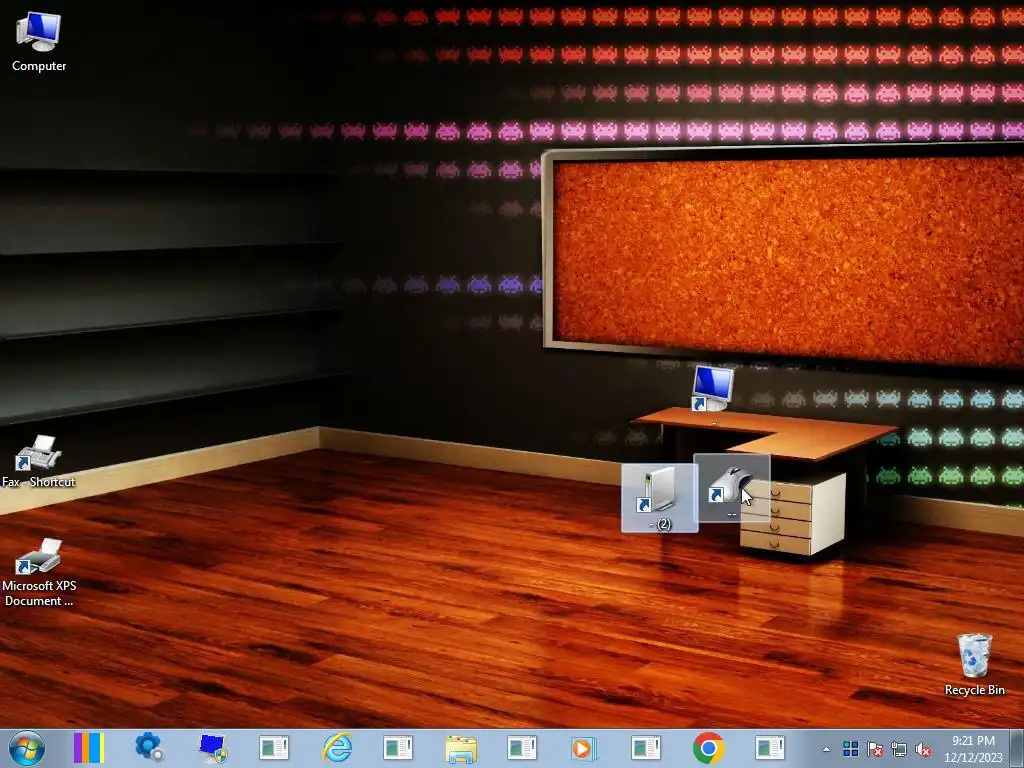Open the colorful striped app in taskbar
The width and height of the screenshot is (1024, 768).
tap(88, 748)
